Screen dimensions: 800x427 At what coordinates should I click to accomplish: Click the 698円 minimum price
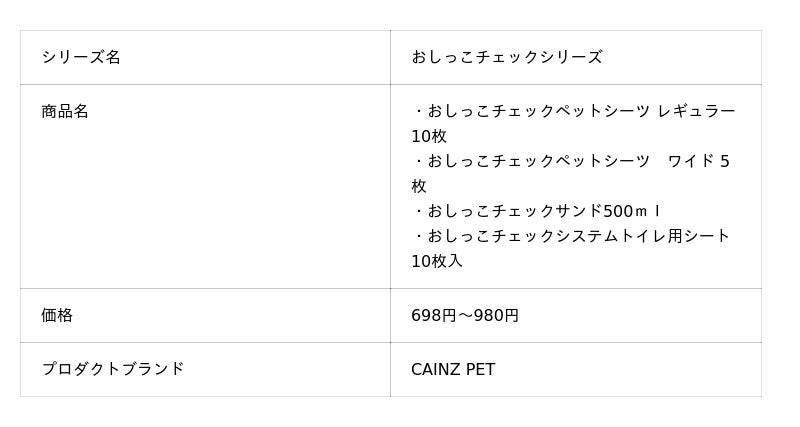pos(433,316)
